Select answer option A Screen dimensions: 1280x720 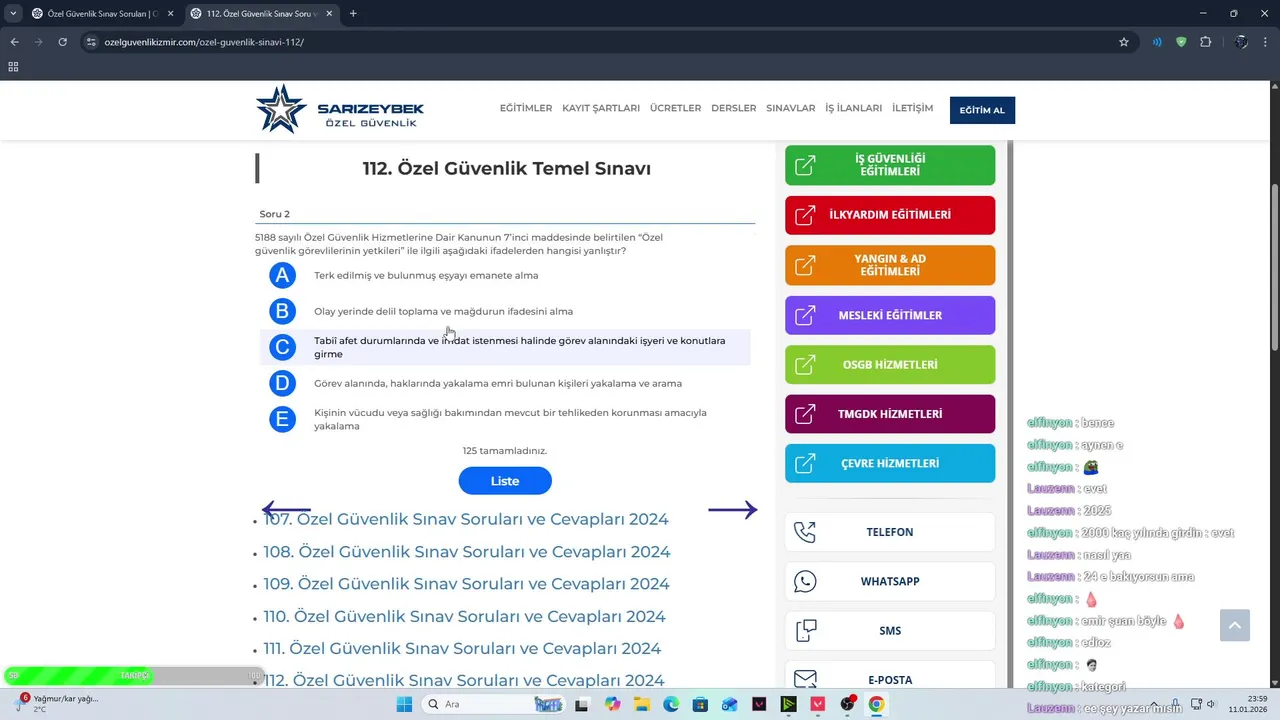(282, 276)
